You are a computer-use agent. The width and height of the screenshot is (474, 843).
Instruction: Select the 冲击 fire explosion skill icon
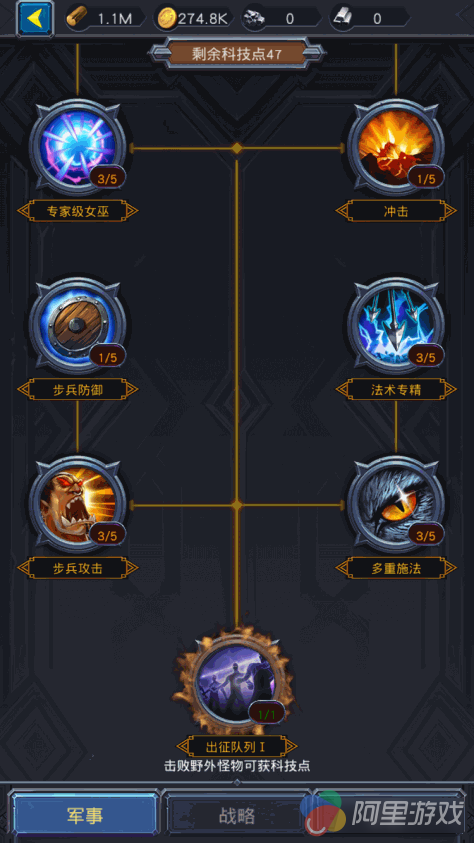[x=396, y=146]
